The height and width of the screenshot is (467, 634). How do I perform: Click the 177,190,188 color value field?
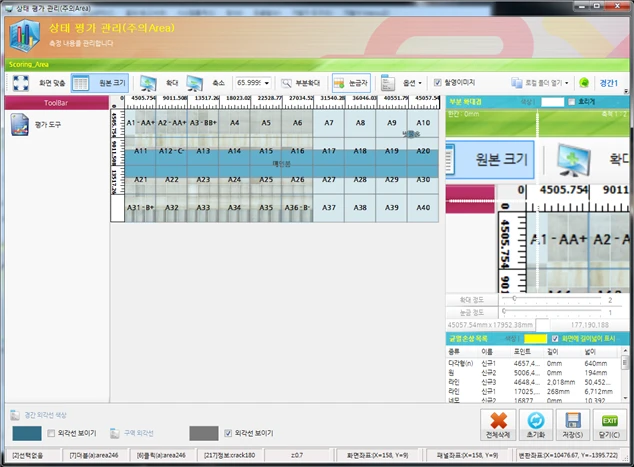point(590,325)
